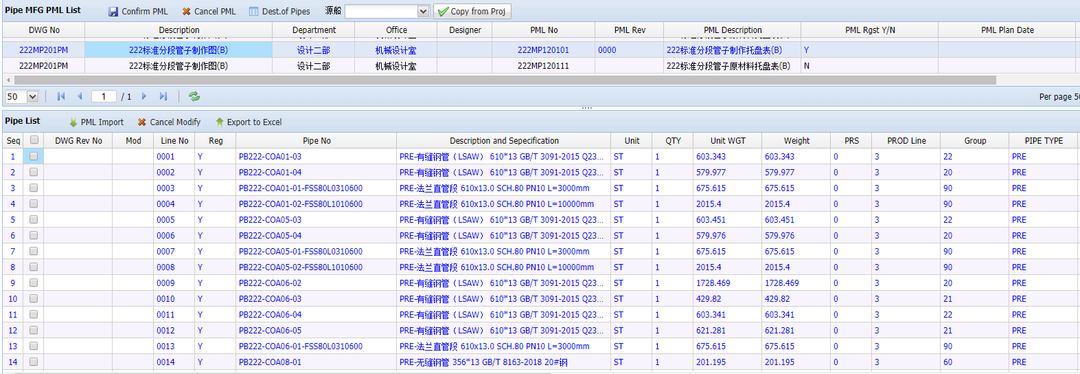Screen dimensions: 1080x374
Task: Click pipe PB222-COA01-01-FSS80L0310600
Action: click(x=300, y=188)
